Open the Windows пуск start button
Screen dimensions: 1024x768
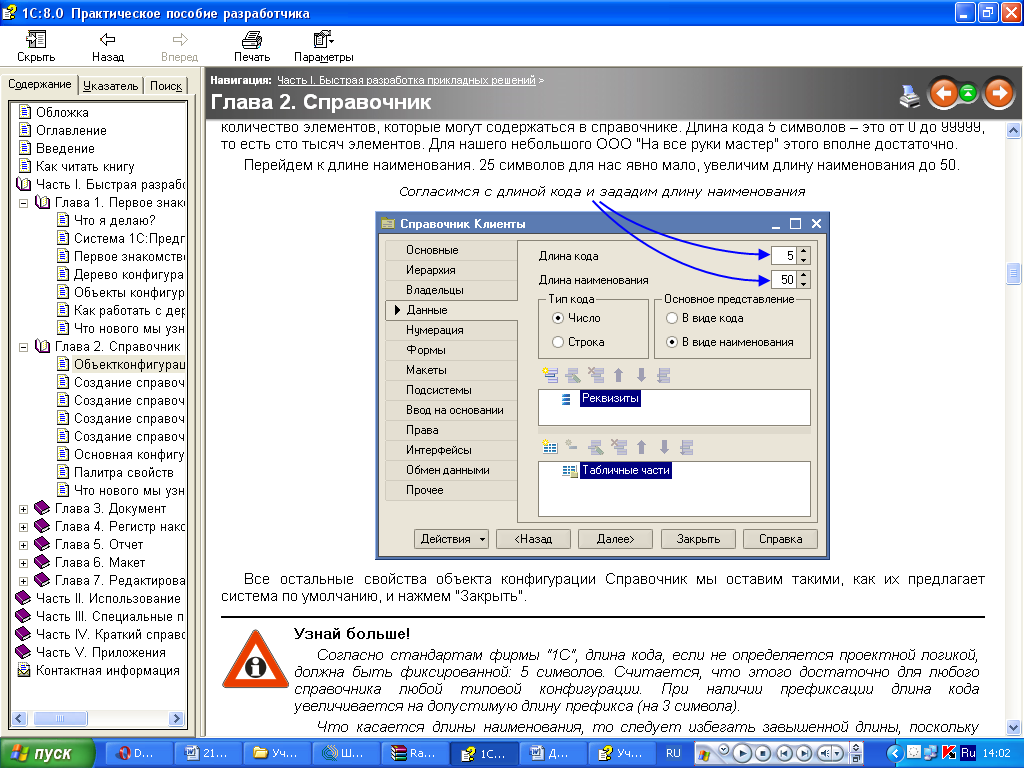(48, 753)
